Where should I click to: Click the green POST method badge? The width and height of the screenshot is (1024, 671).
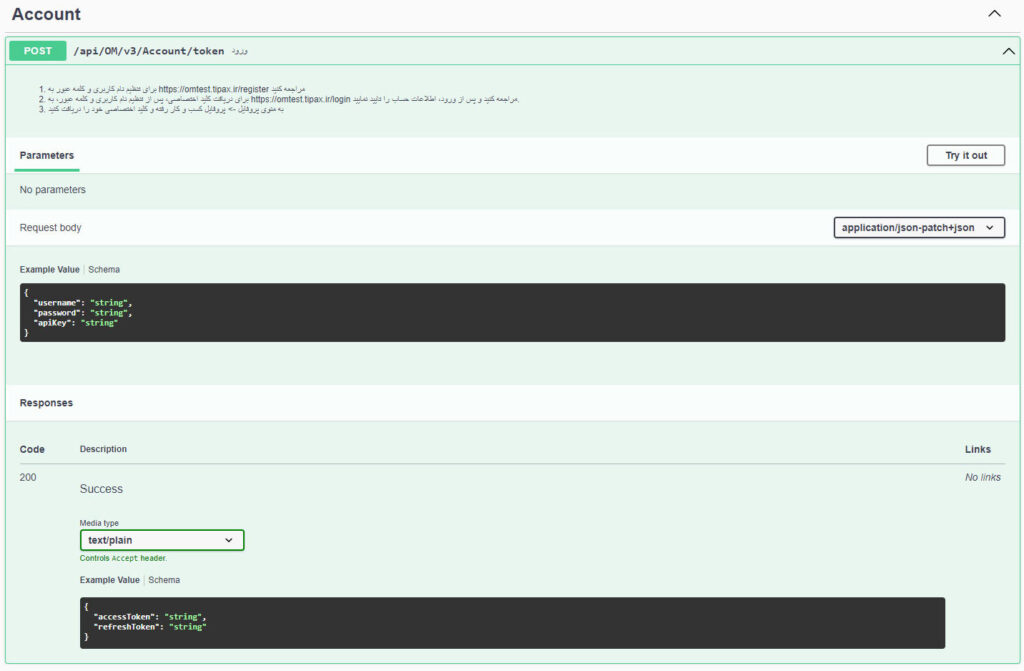click(38, 51)
